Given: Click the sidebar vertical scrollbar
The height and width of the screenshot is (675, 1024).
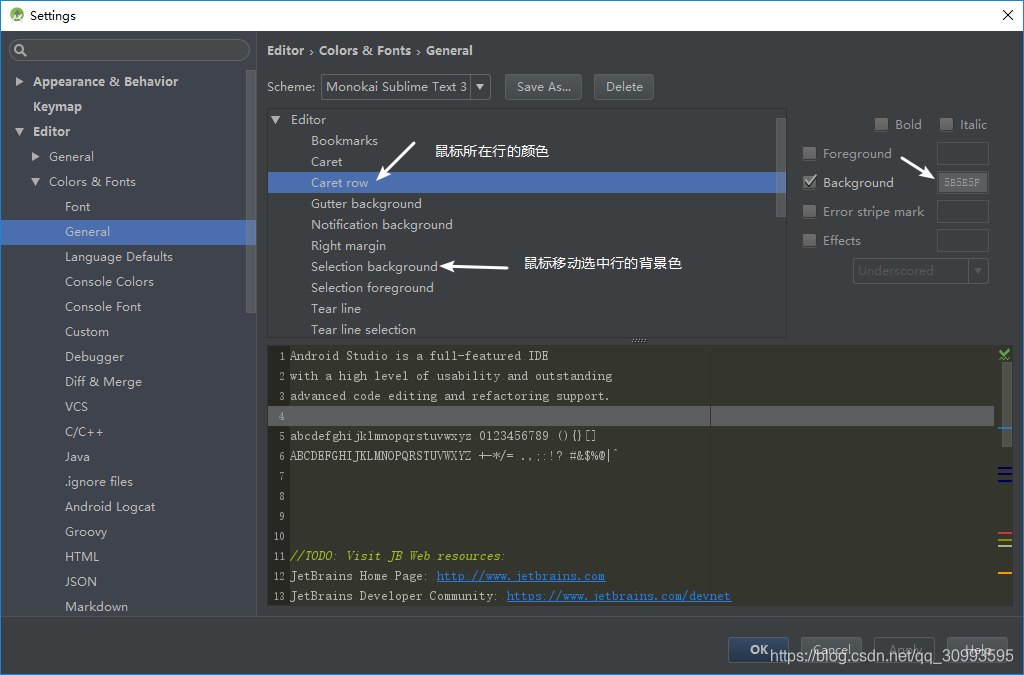Looking at the screenshot, I should pos(251,191).
